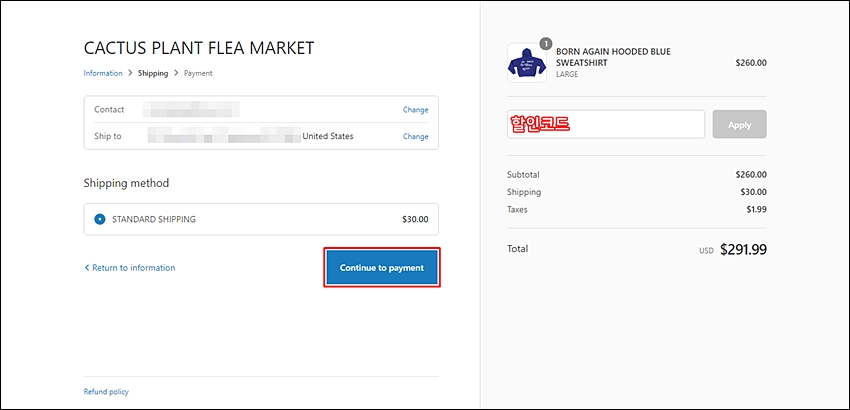Select the Shipping breadcrumb step

point(153,73)
